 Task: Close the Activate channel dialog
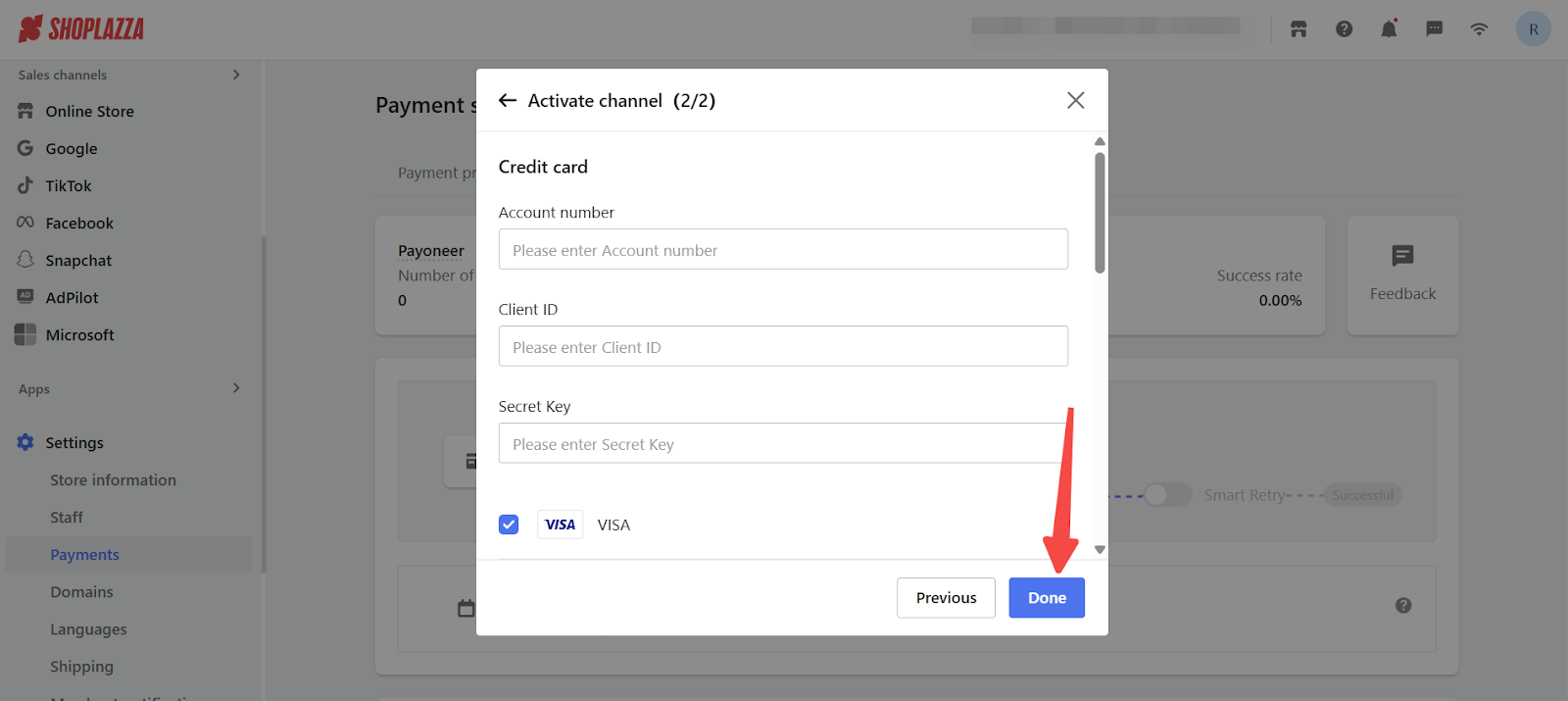(x=1076, y=100)
